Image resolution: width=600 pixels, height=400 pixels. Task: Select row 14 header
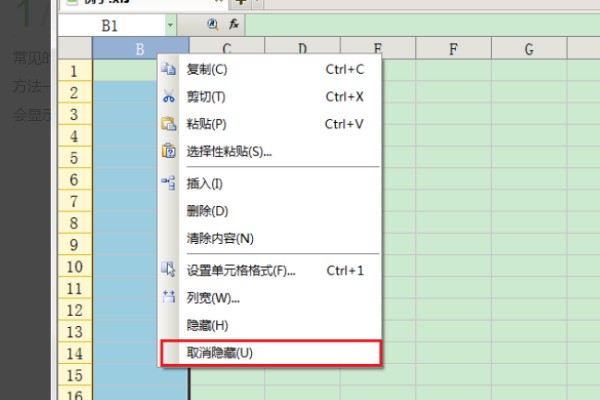(x=75, y=353)
